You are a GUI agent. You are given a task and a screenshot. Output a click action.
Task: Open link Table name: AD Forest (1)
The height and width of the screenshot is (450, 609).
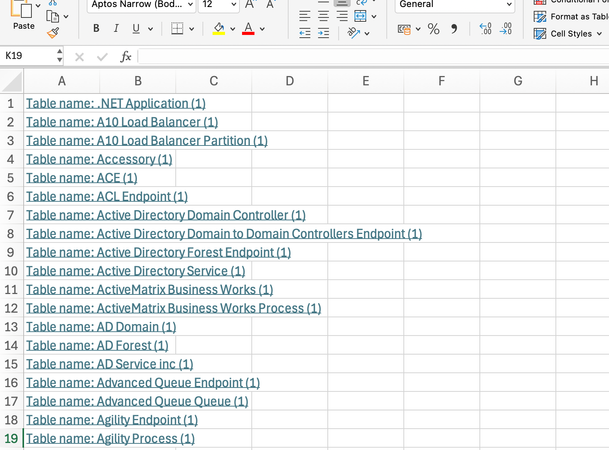(x=97, y=346)
